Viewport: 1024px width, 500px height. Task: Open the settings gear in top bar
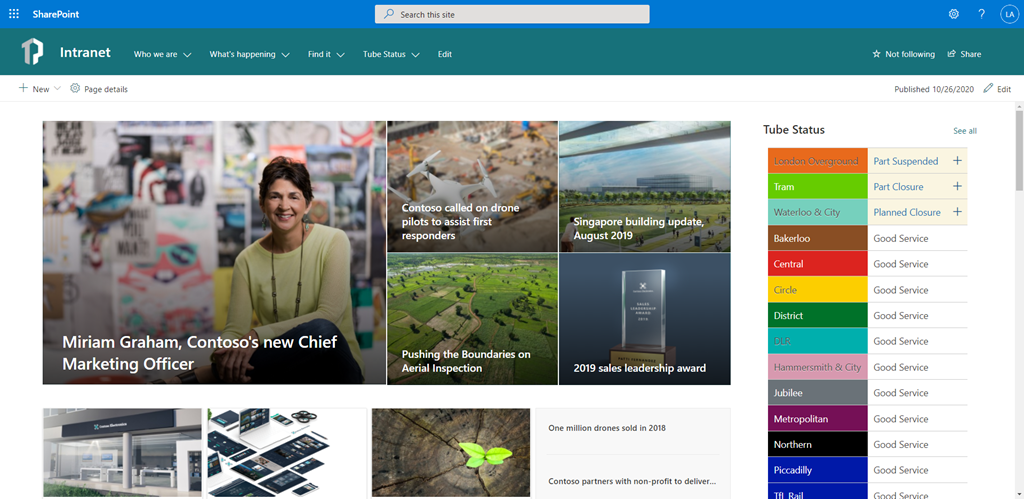[x=953, y=14]
